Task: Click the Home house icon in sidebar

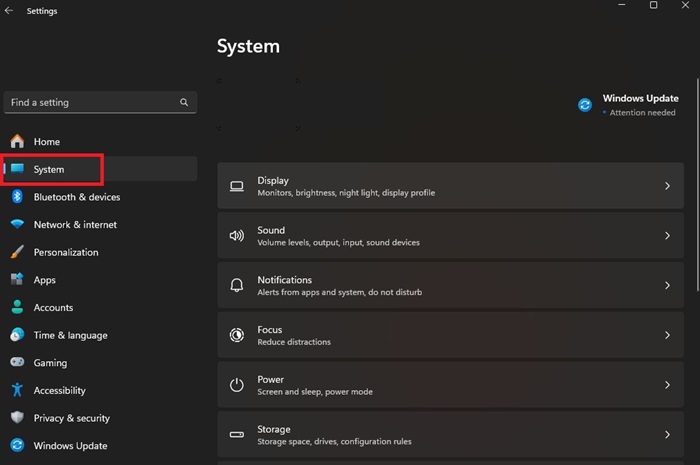Action: [17, 141]
